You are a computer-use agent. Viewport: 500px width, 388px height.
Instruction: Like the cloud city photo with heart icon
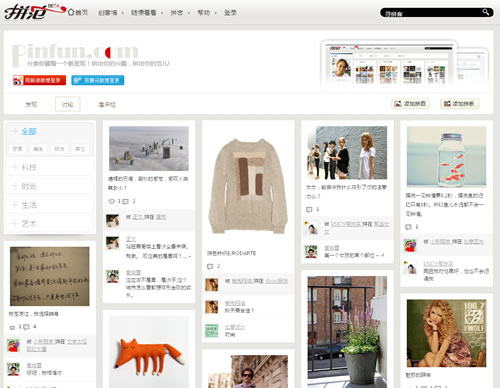[112, 201]
